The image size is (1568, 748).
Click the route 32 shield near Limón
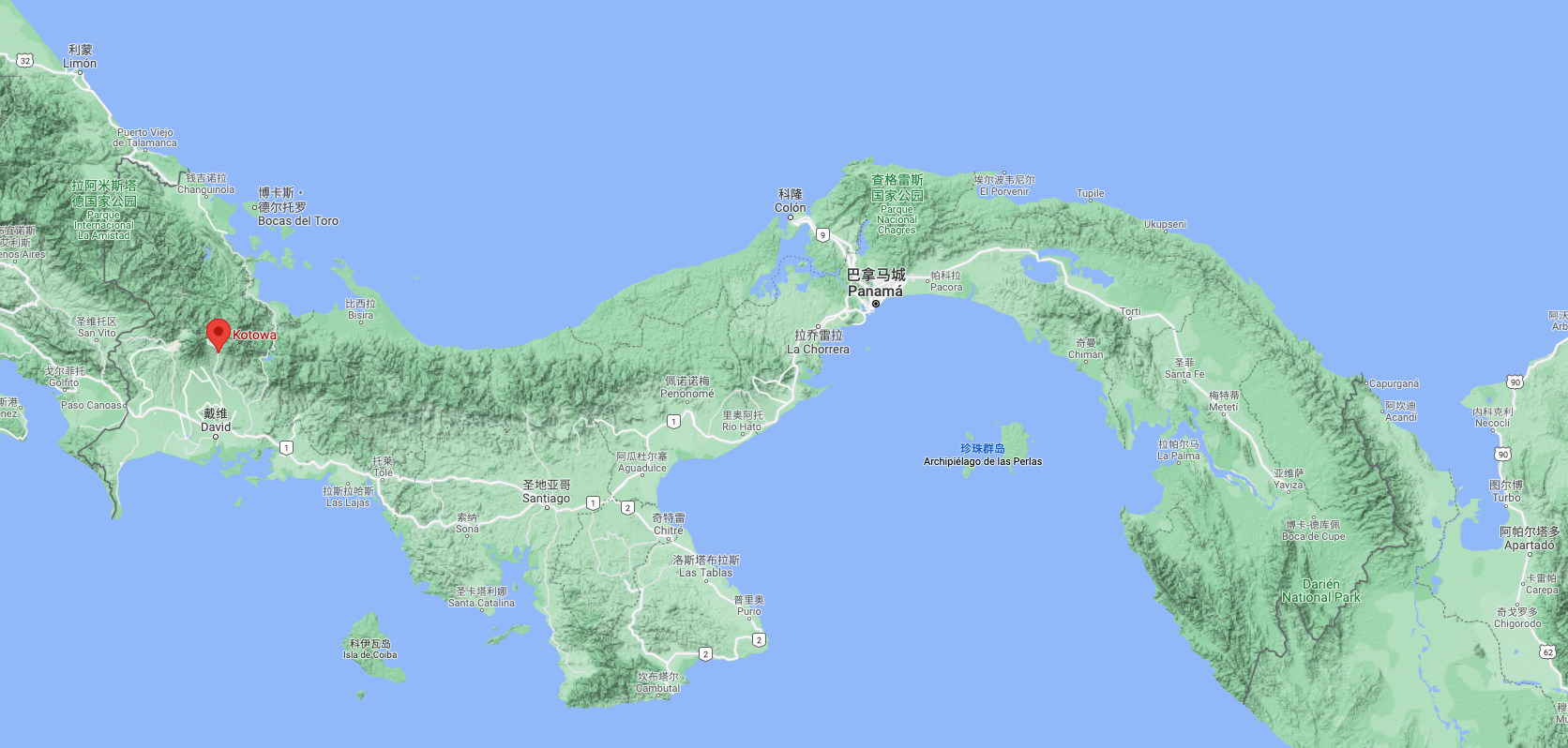[x=25, y=60]
